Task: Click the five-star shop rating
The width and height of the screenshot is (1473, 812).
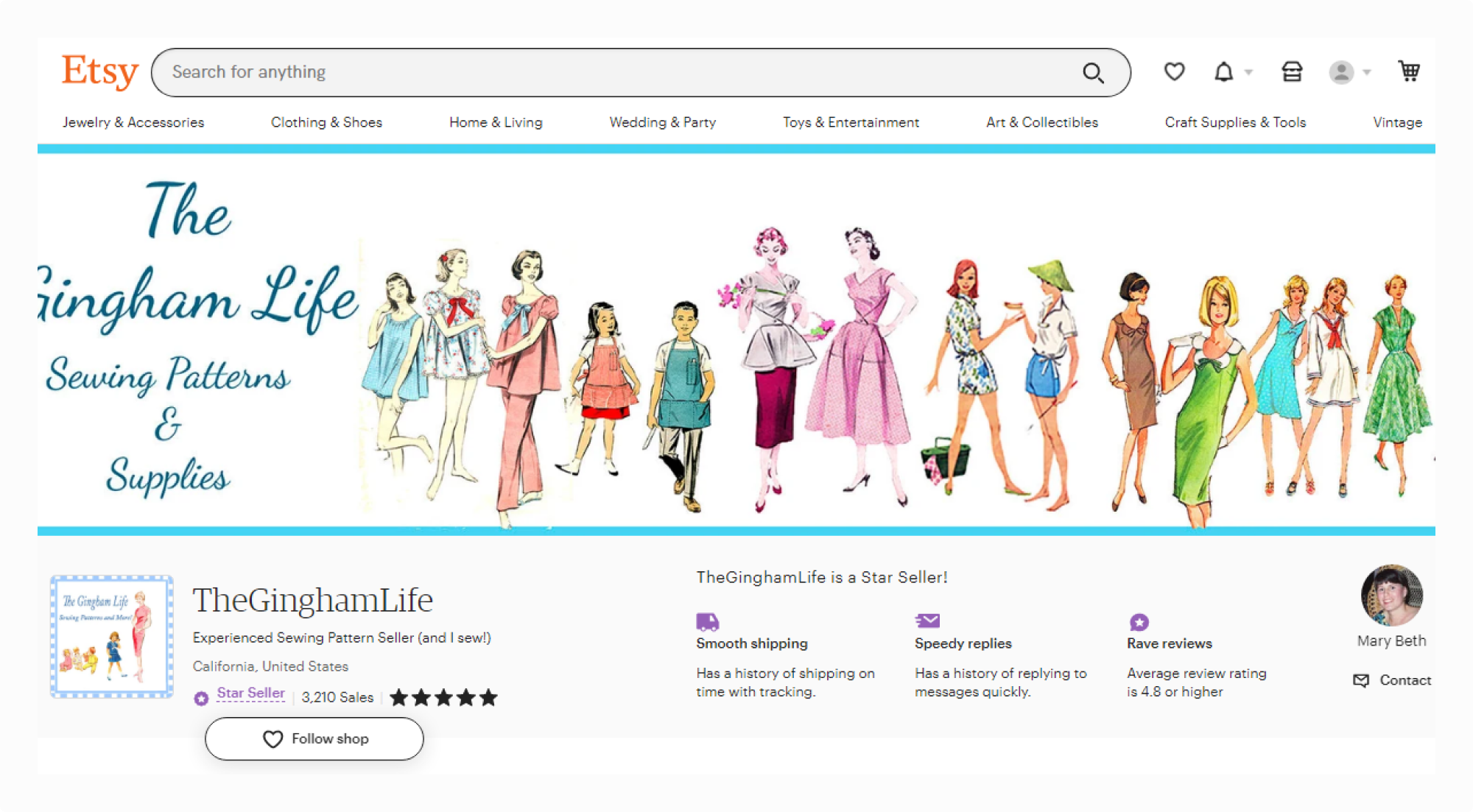Action: (444, 697)
